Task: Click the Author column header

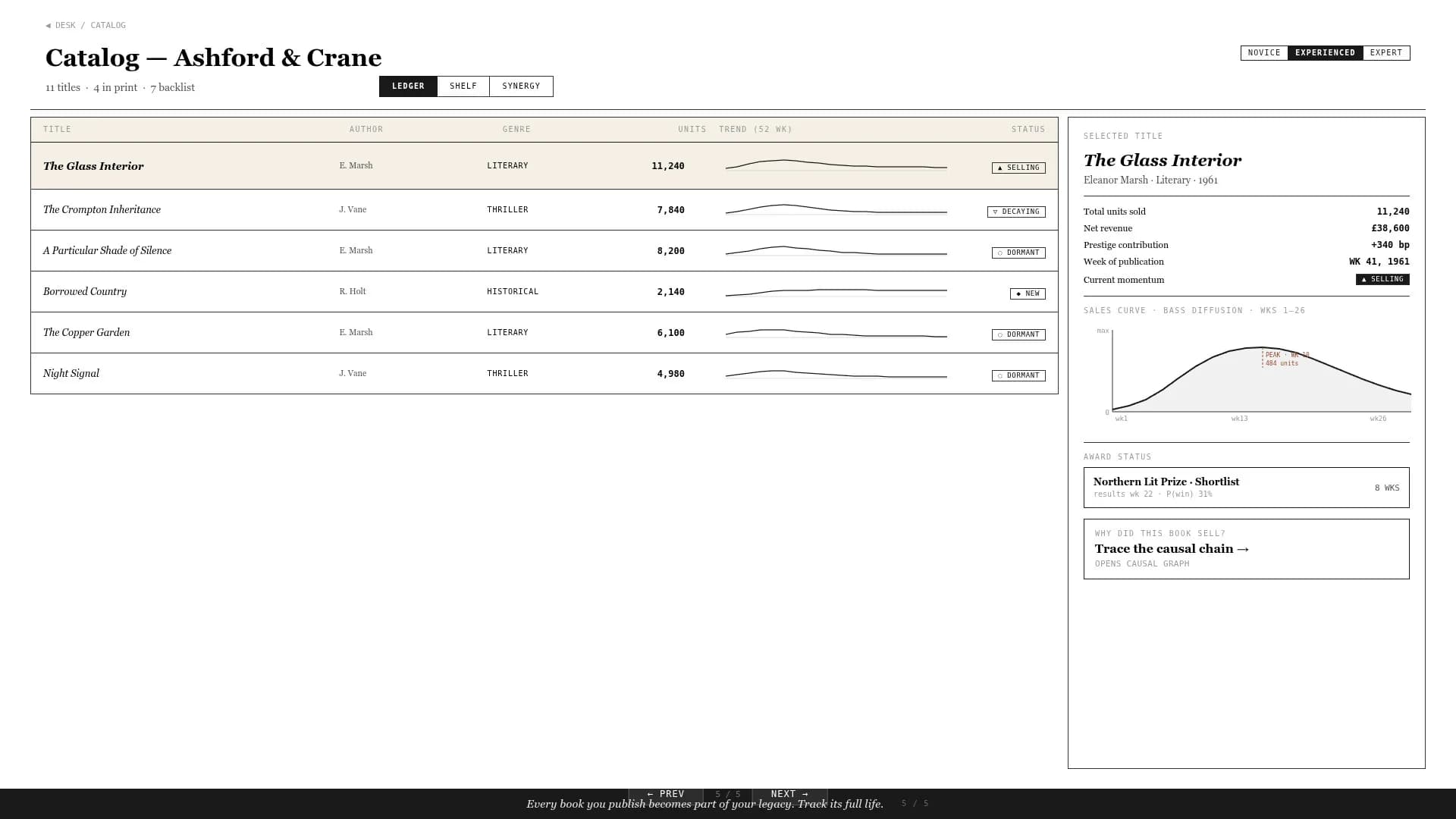Action: 366,130
